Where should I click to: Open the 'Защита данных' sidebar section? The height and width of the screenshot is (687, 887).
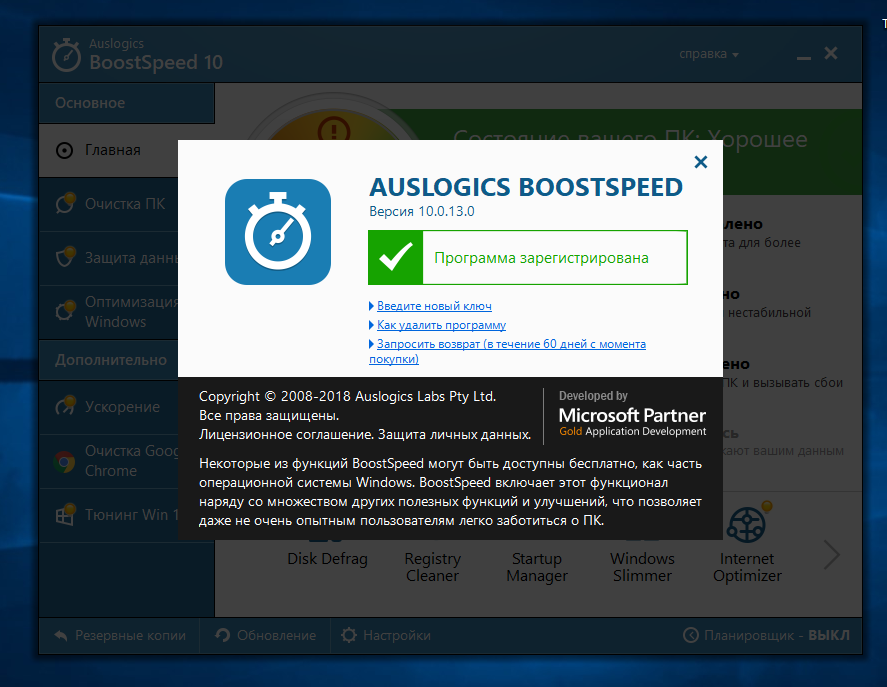(109, 258)
